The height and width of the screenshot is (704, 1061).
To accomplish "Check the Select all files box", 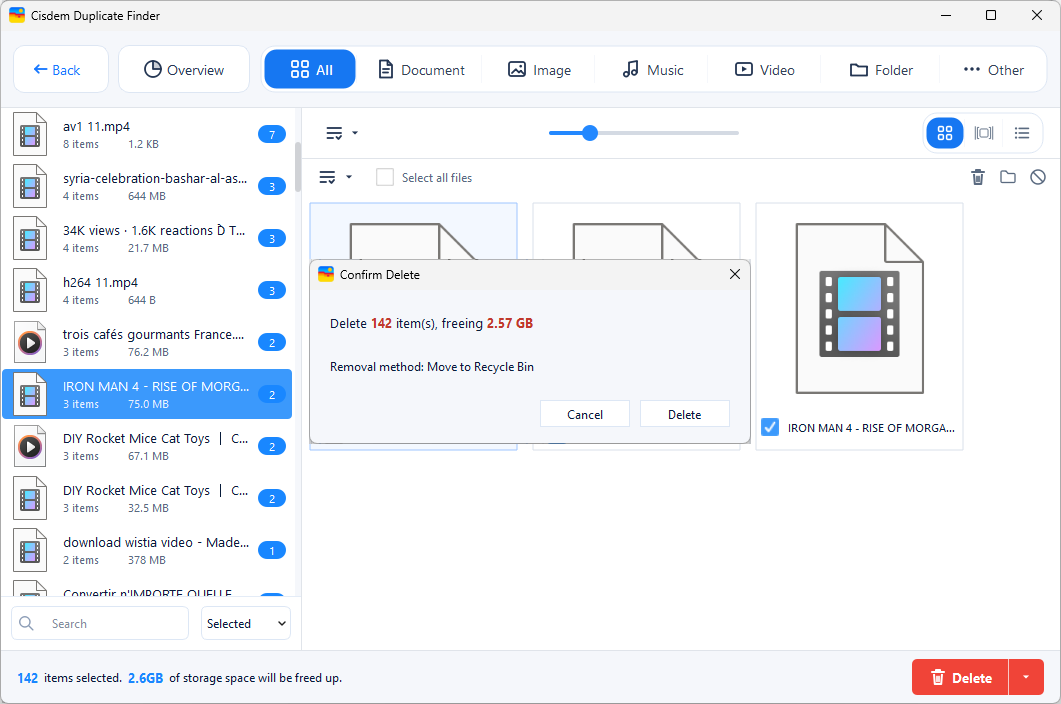I will coord(385,177).
